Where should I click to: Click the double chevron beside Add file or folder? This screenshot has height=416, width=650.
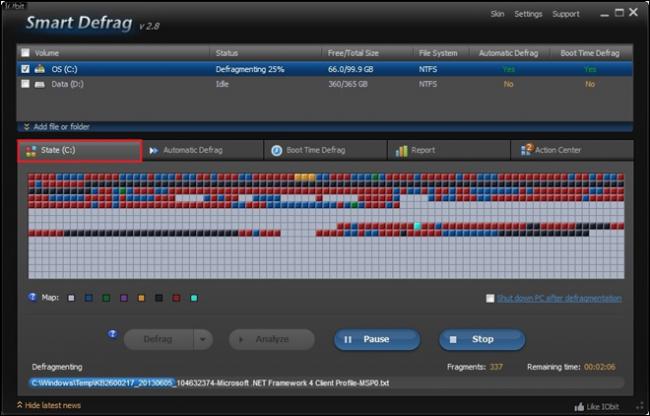coord(27,127)
